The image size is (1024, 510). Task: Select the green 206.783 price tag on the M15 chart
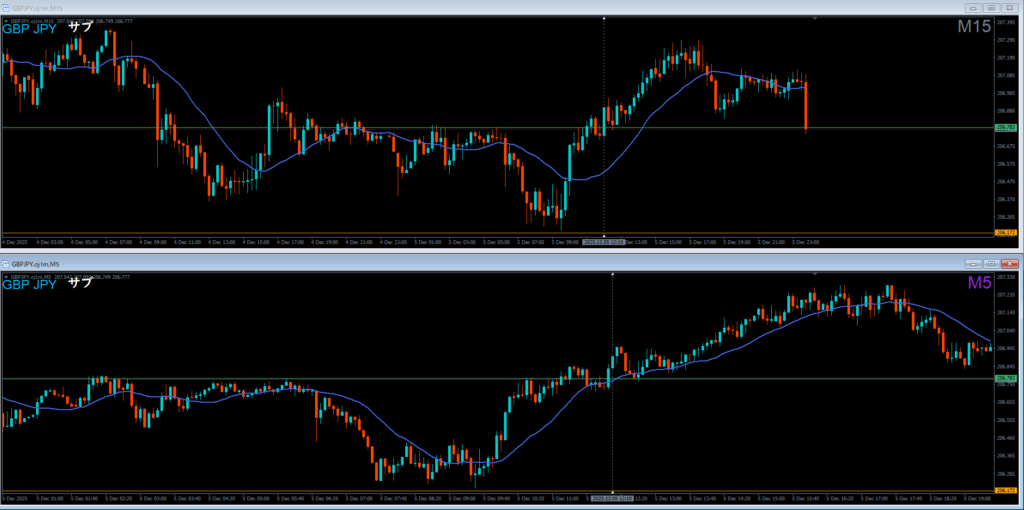point(1006,127)
